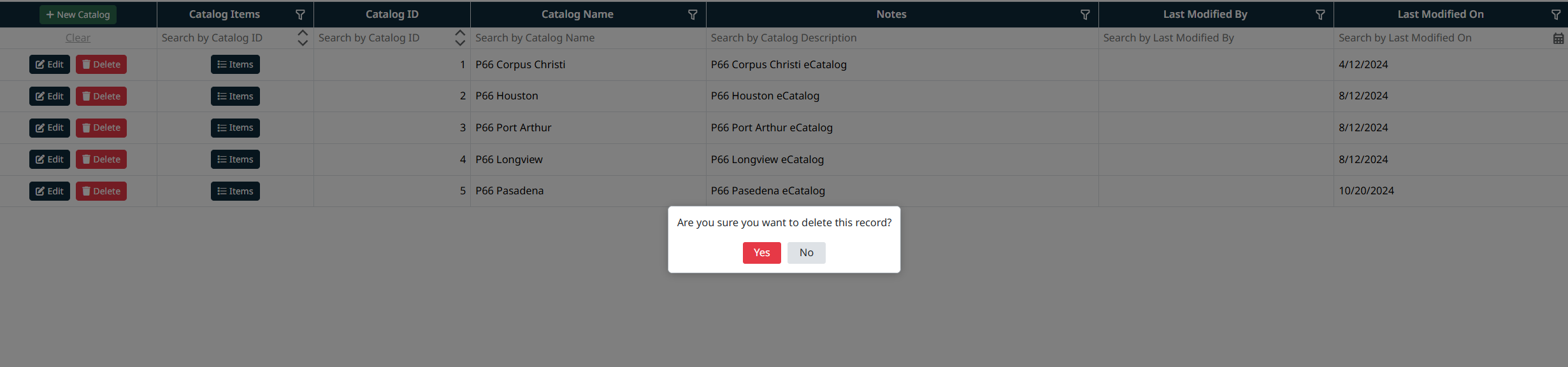Increment the Catalog Items search stepper up arrow
1568x367 pixels.
303,32
